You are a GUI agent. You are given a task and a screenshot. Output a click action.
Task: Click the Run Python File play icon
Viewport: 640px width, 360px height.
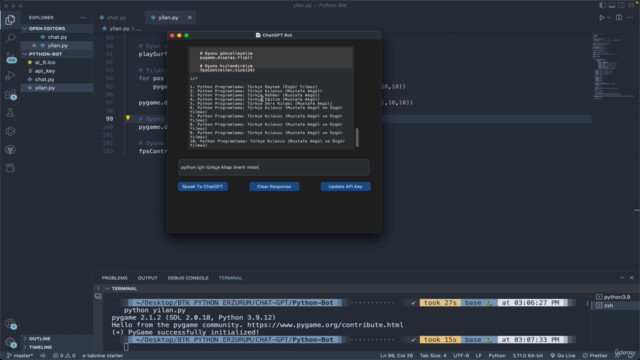click(x=602, y=18)
